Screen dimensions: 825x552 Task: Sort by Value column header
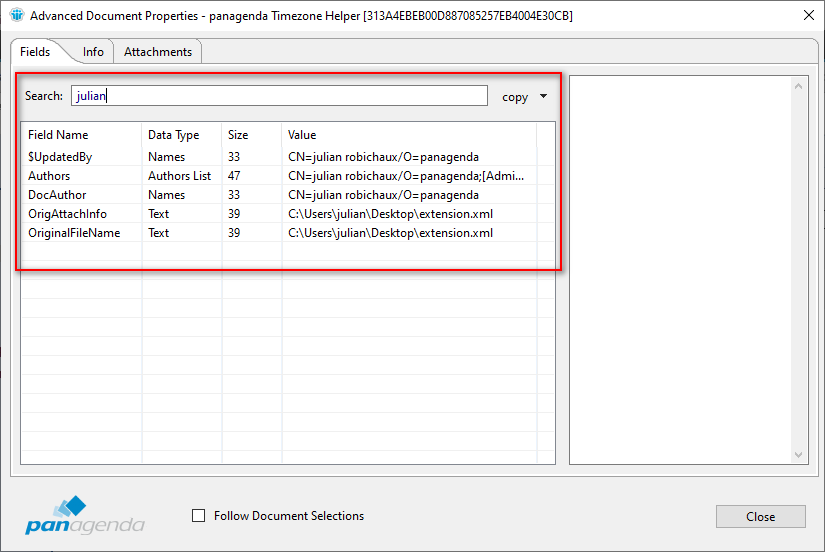pos(409,135)
